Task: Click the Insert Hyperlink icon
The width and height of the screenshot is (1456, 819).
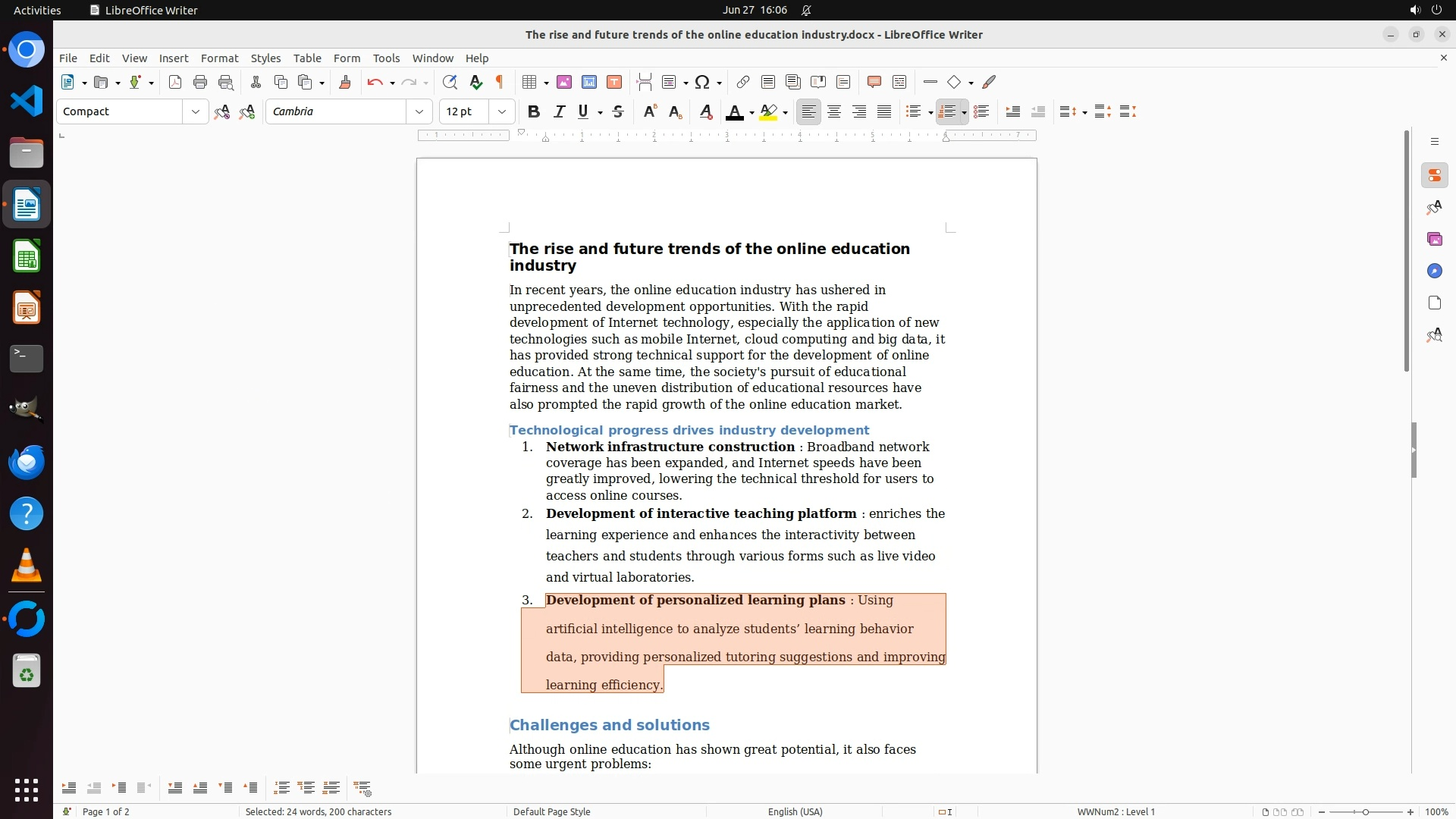Action: click(x=743, y=83)
